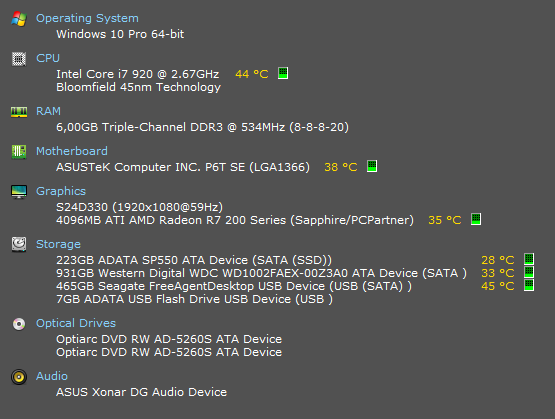The height and width of the screenshot is (419, 555).
Task: Open the CPU section heading link
Action: [48, 58]
